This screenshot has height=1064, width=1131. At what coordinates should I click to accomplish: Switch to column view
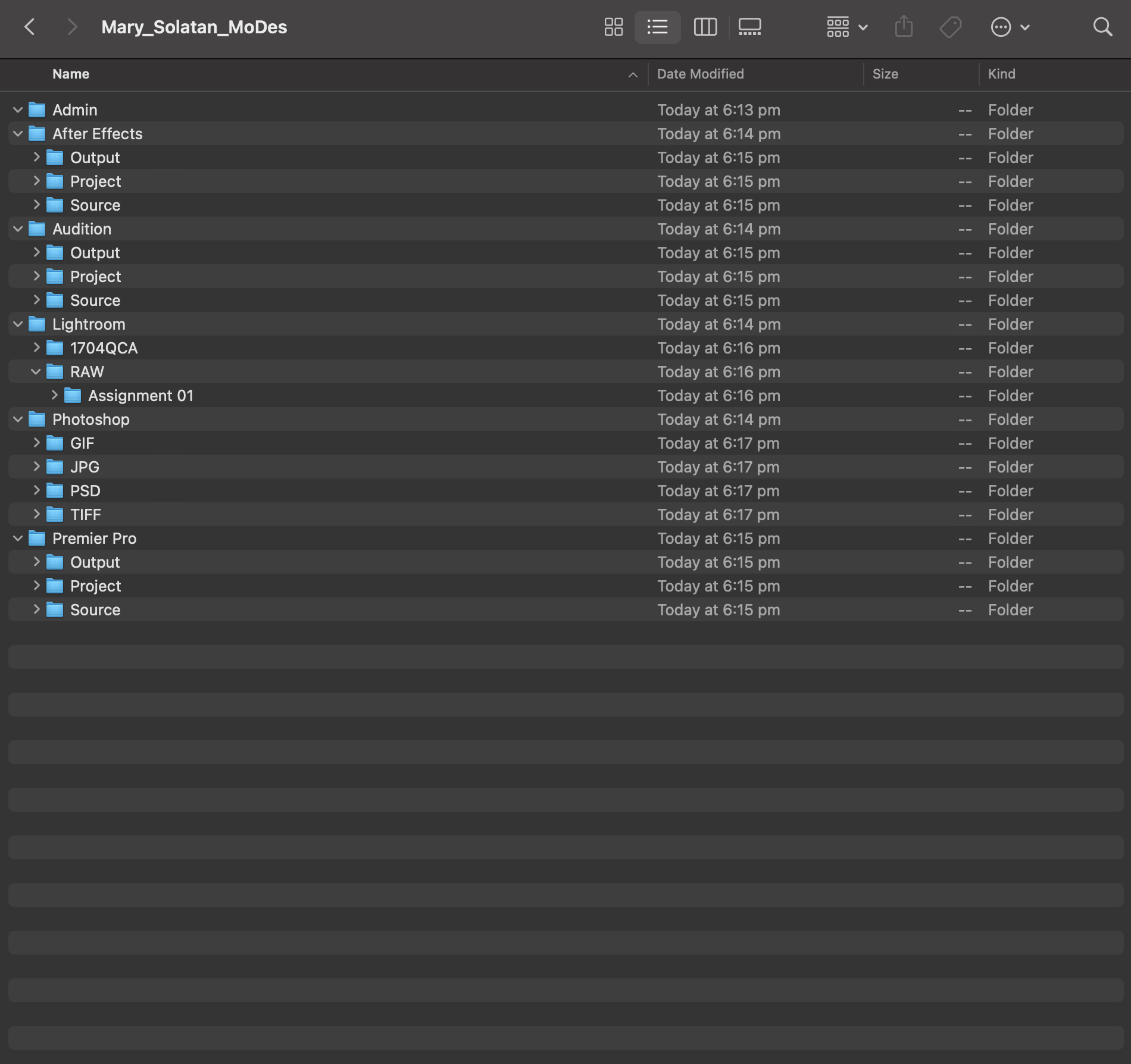point(705,27)
